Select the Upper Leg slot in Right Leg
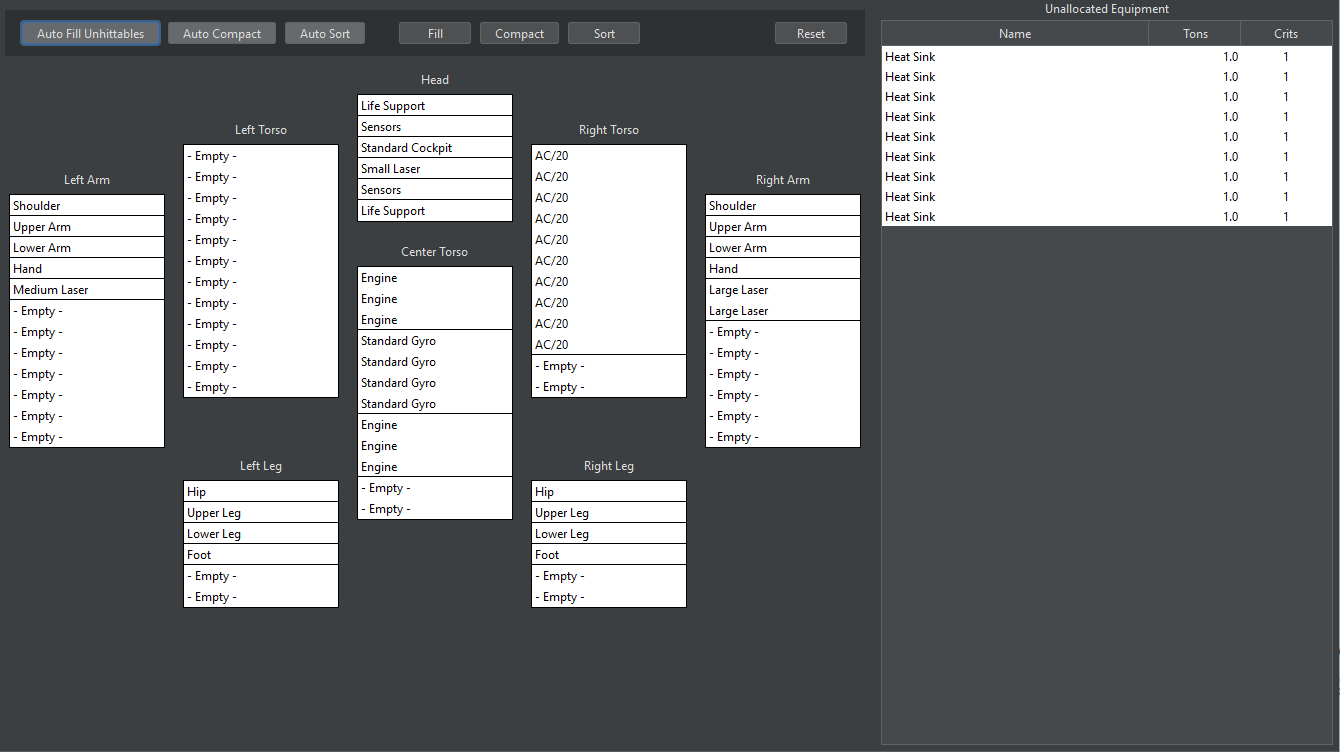This screenshot has width=1340, height=752. pyautogui.click(x=609, y=513)
